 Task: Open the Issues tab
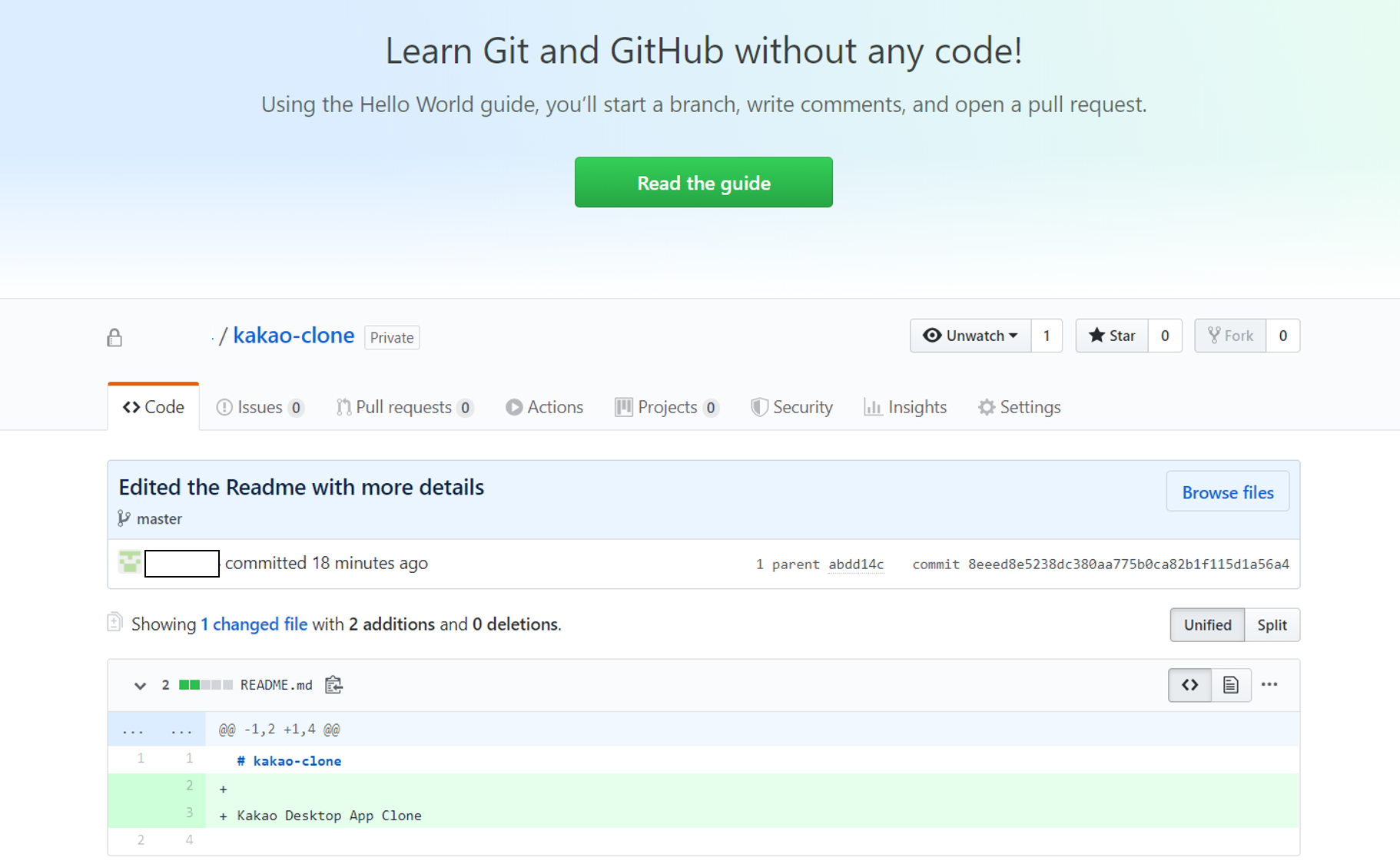pos(260,407)
